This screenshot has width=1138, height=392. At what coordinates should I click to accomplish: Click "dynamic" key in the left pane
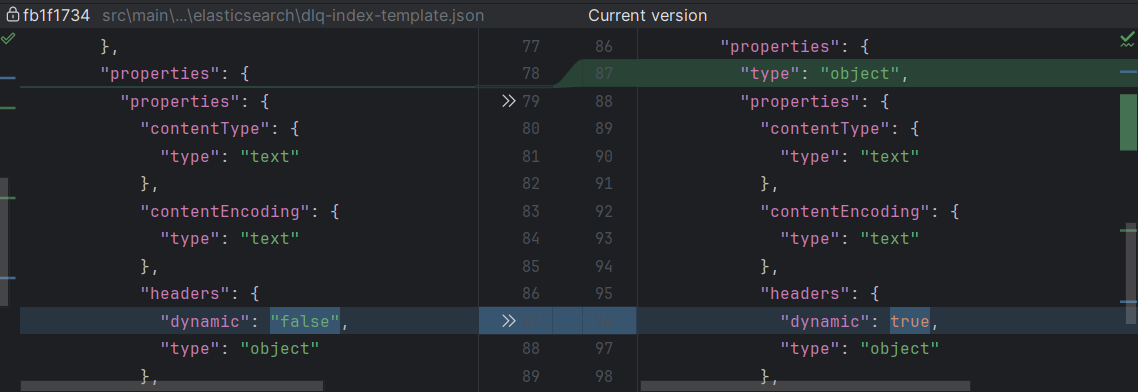(205, 321)
